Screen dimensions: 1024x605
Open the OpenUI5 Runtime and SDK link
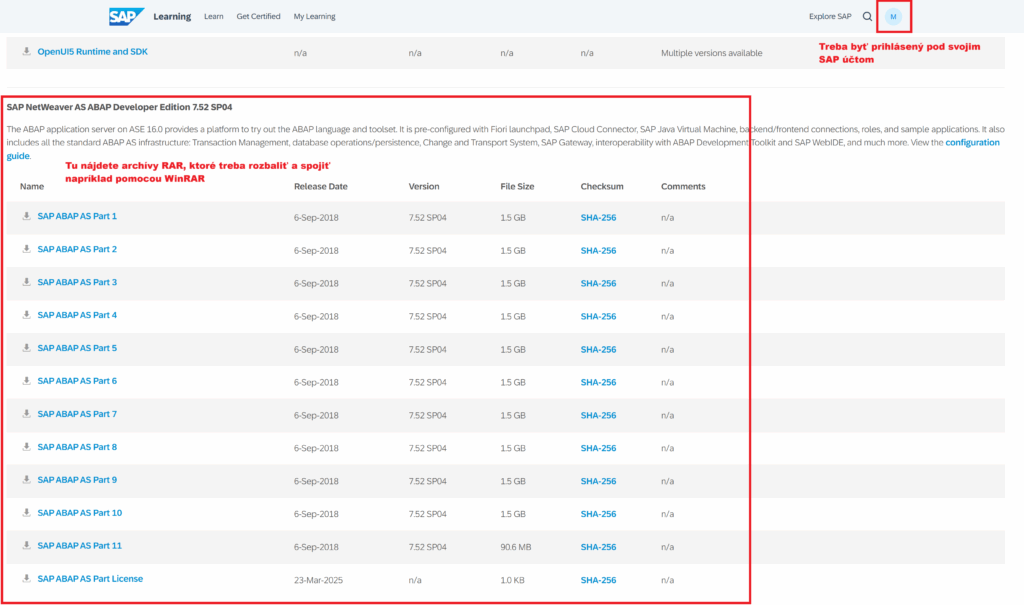pos(92,52)
